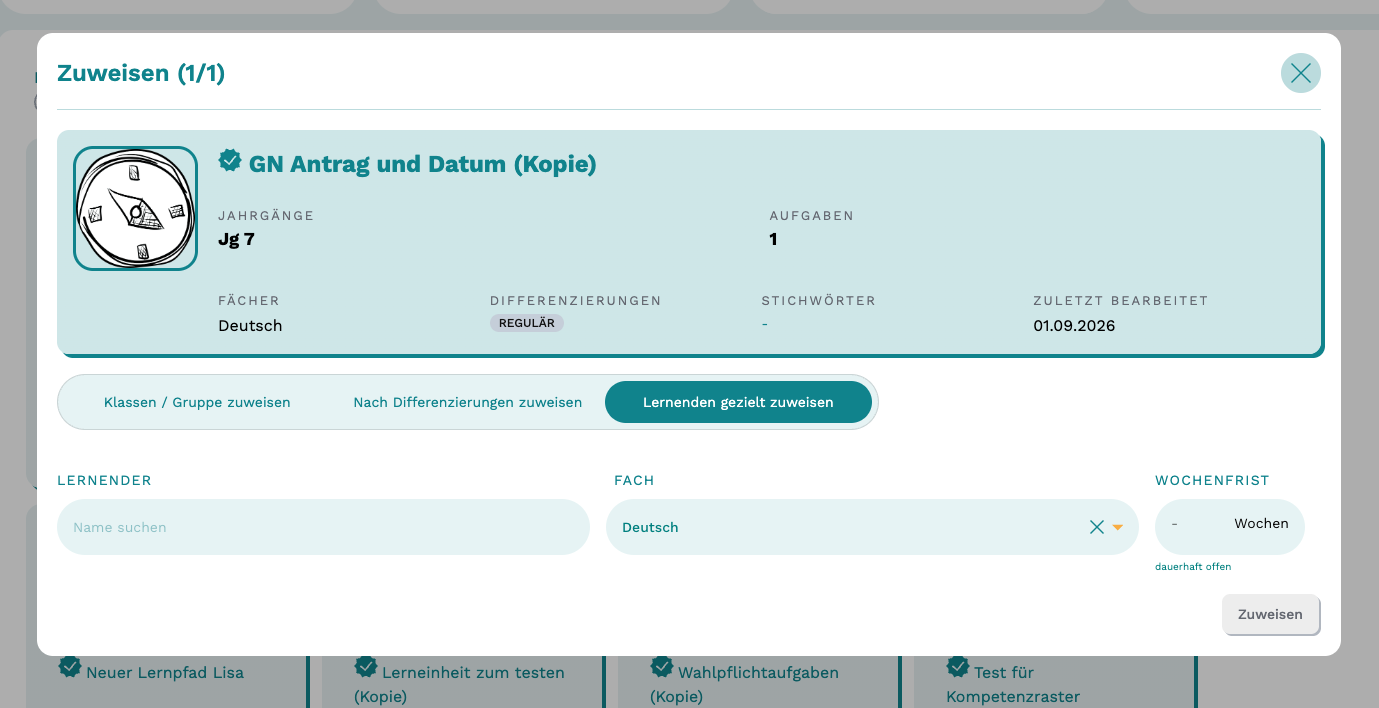Screen dimensions: 1379x708
Task: Switch to Klassen / Gruppe zuweisen tab
Action: 197,402
